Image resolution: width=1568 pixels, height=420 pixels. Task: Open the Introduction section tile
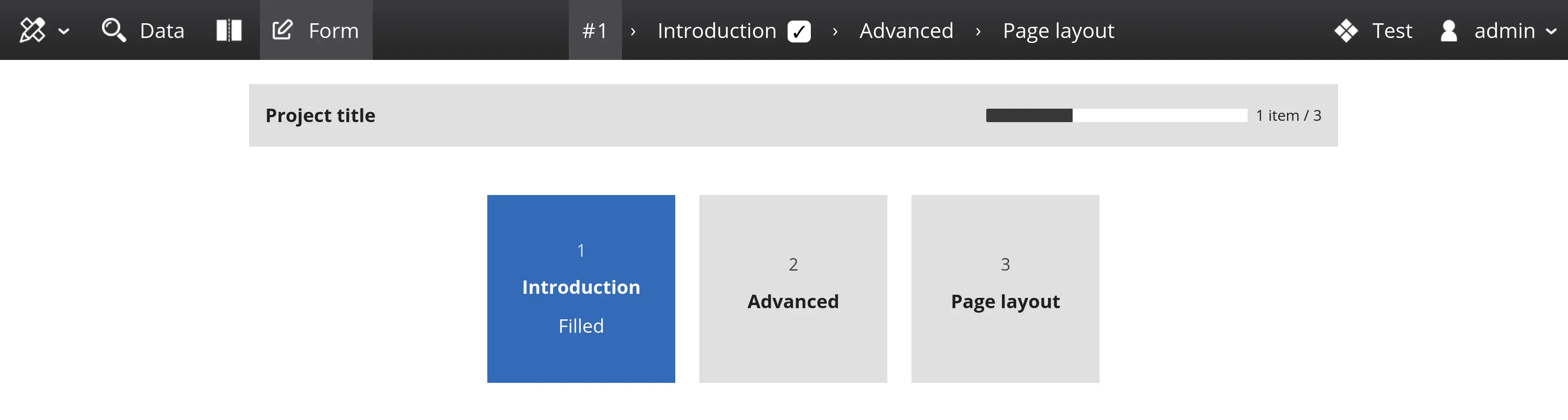click(x=581, y=288)
